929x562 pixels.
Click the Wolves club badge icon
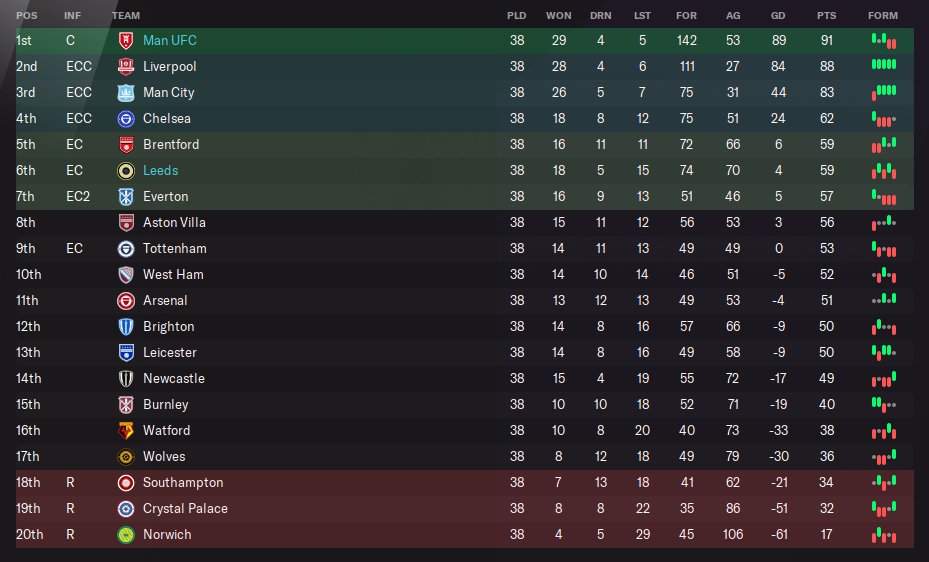[126, 456]
